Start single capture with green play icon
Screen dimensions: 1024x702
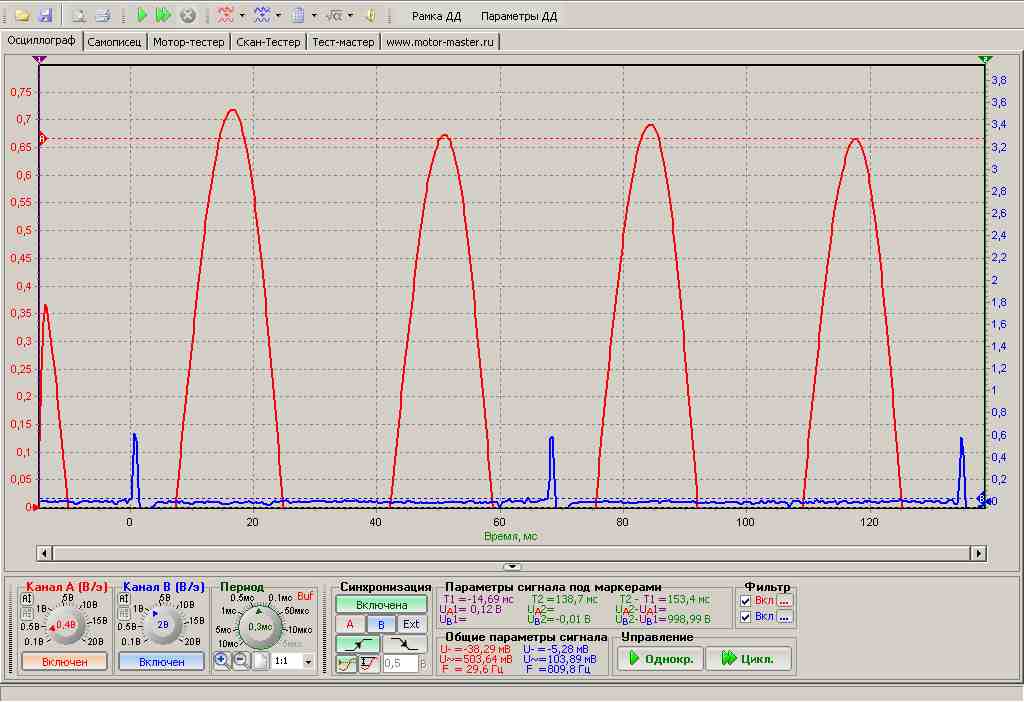[x=142, y=16]
